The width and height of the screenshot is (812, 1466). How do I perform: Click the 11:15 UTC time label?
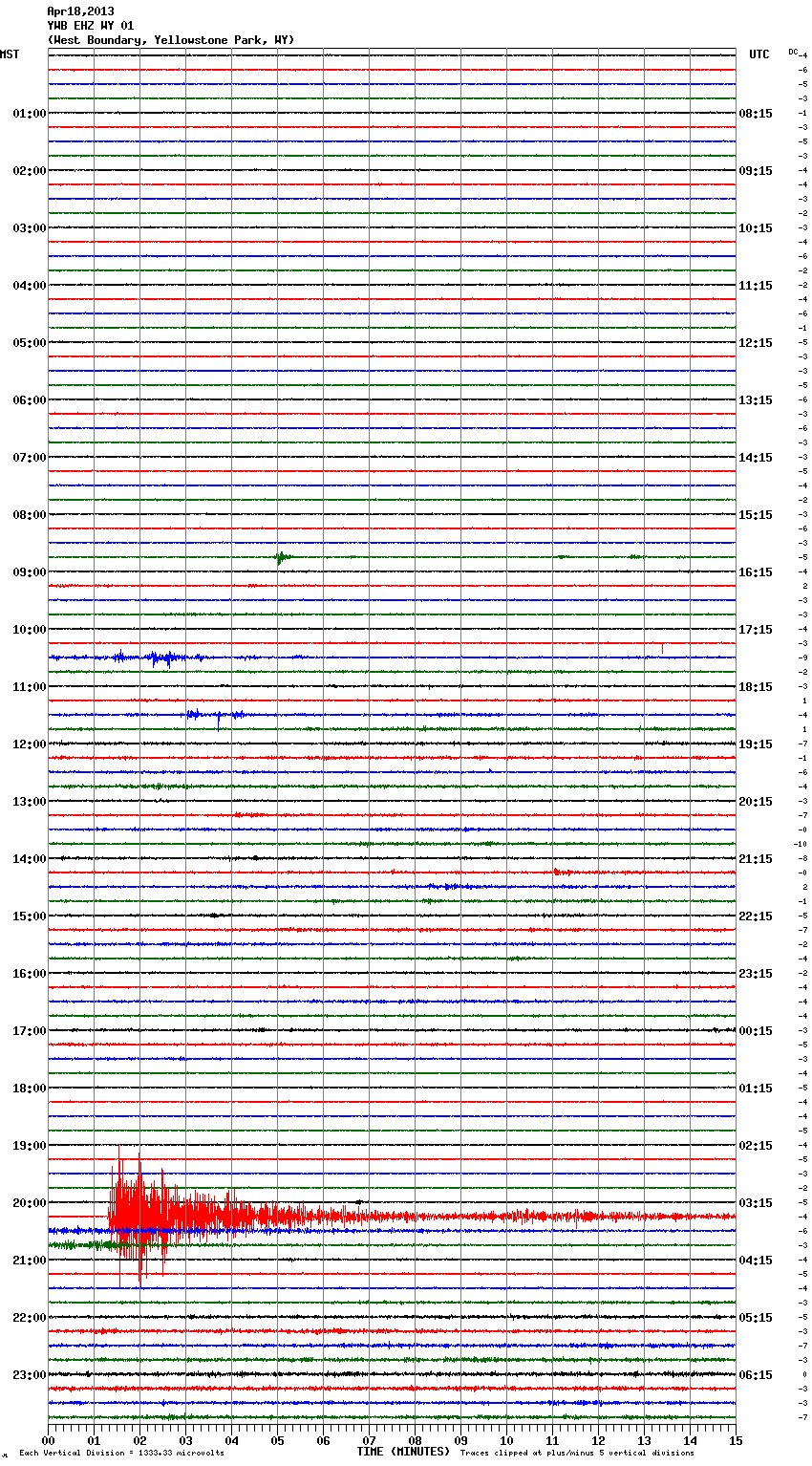click(x=756, y=286)
